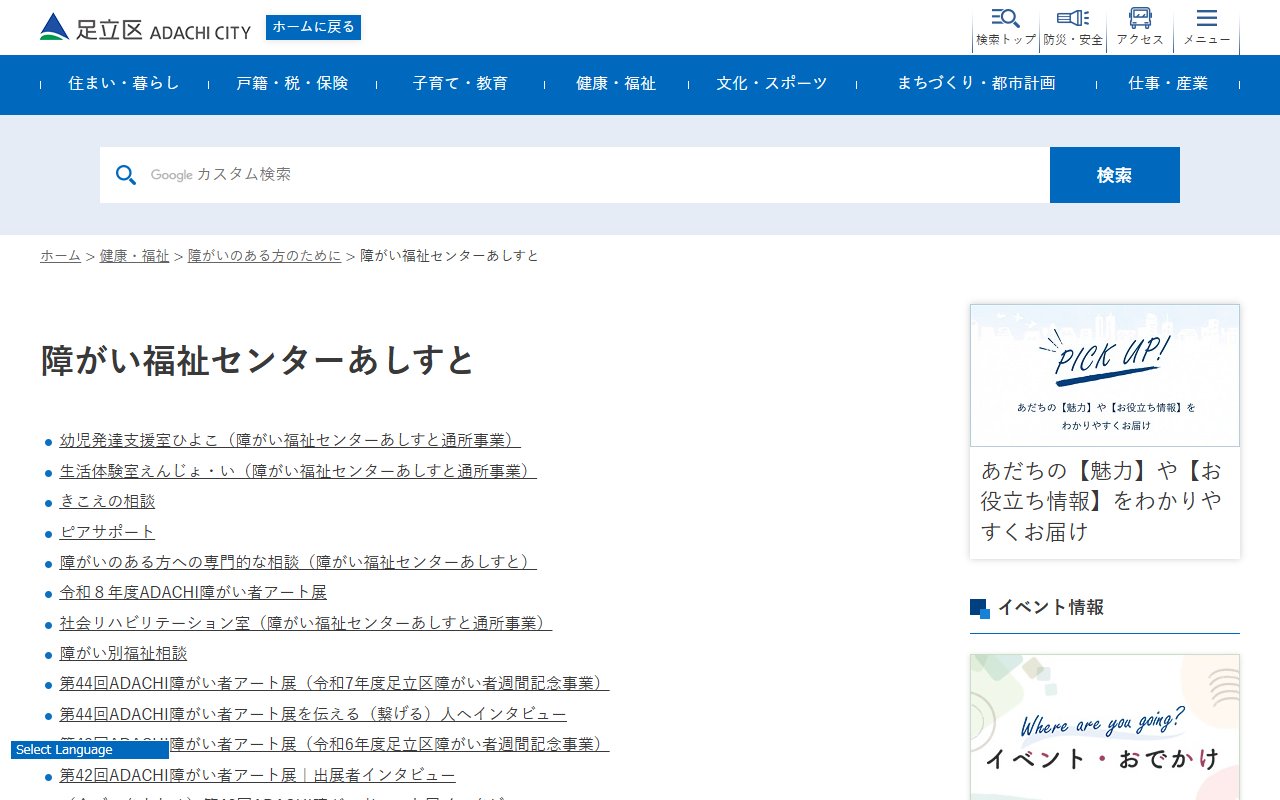
Task: Open 障がい別福祉相談 link
Action: click(123, 653)
